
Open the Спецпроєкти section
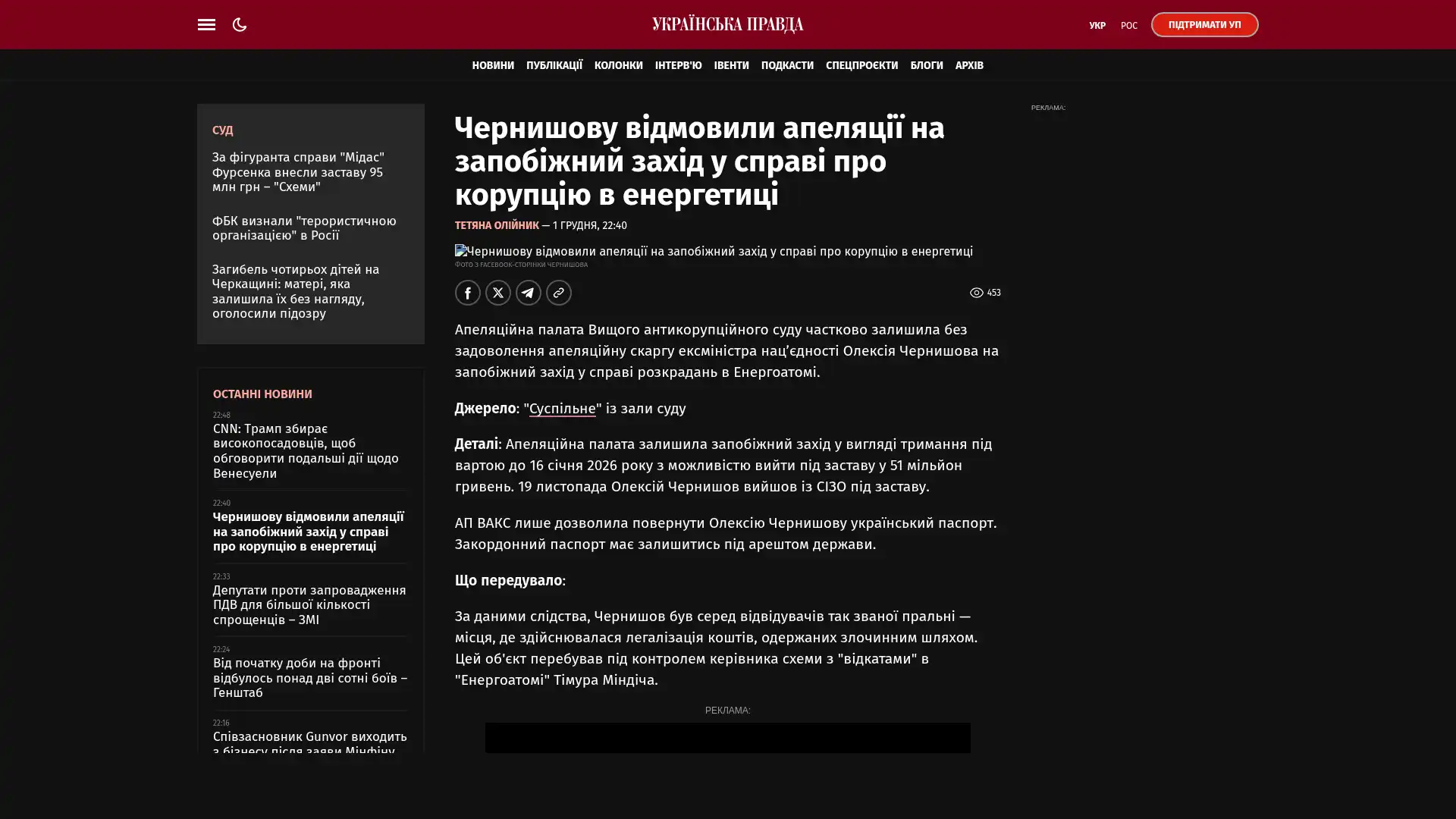coord(861,65)
